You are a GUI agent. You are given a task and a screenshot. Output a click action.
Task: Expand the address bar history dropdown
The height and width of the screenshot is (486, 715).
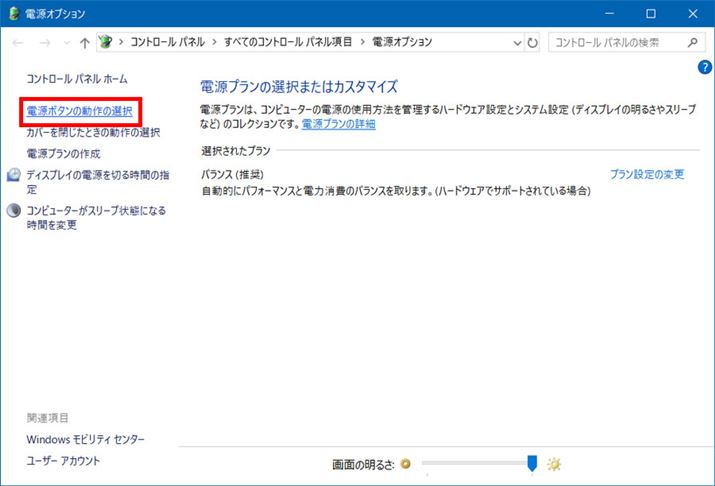(516, 43)
